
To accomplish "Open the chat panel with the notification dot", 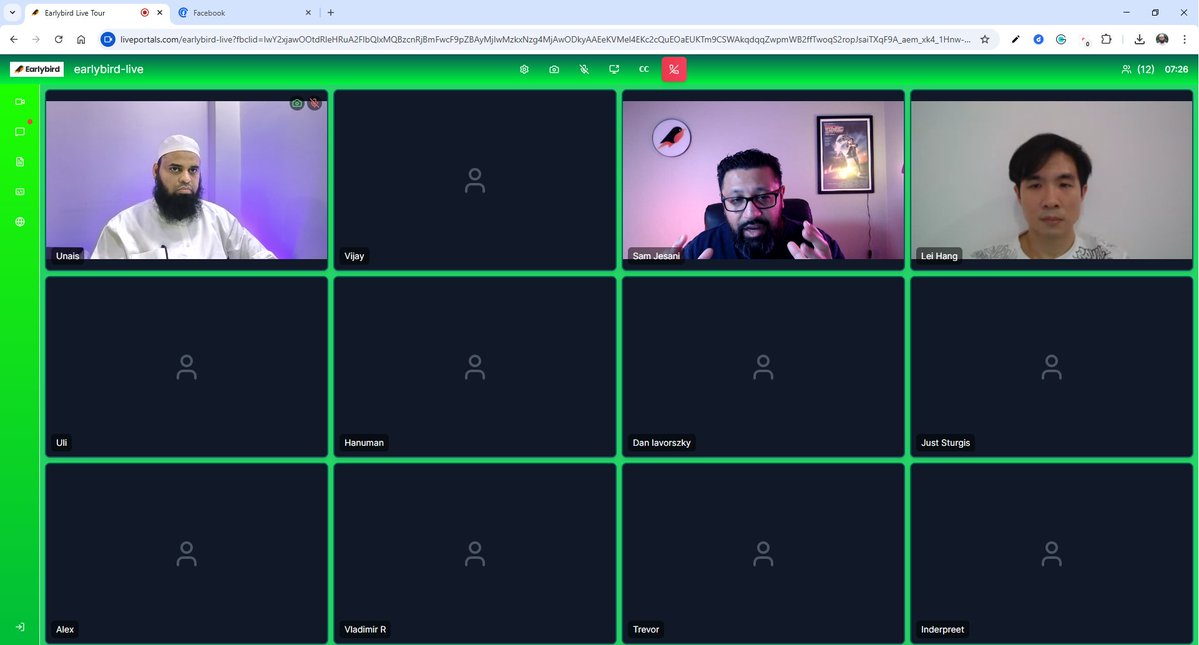I will tap(19, 131).
